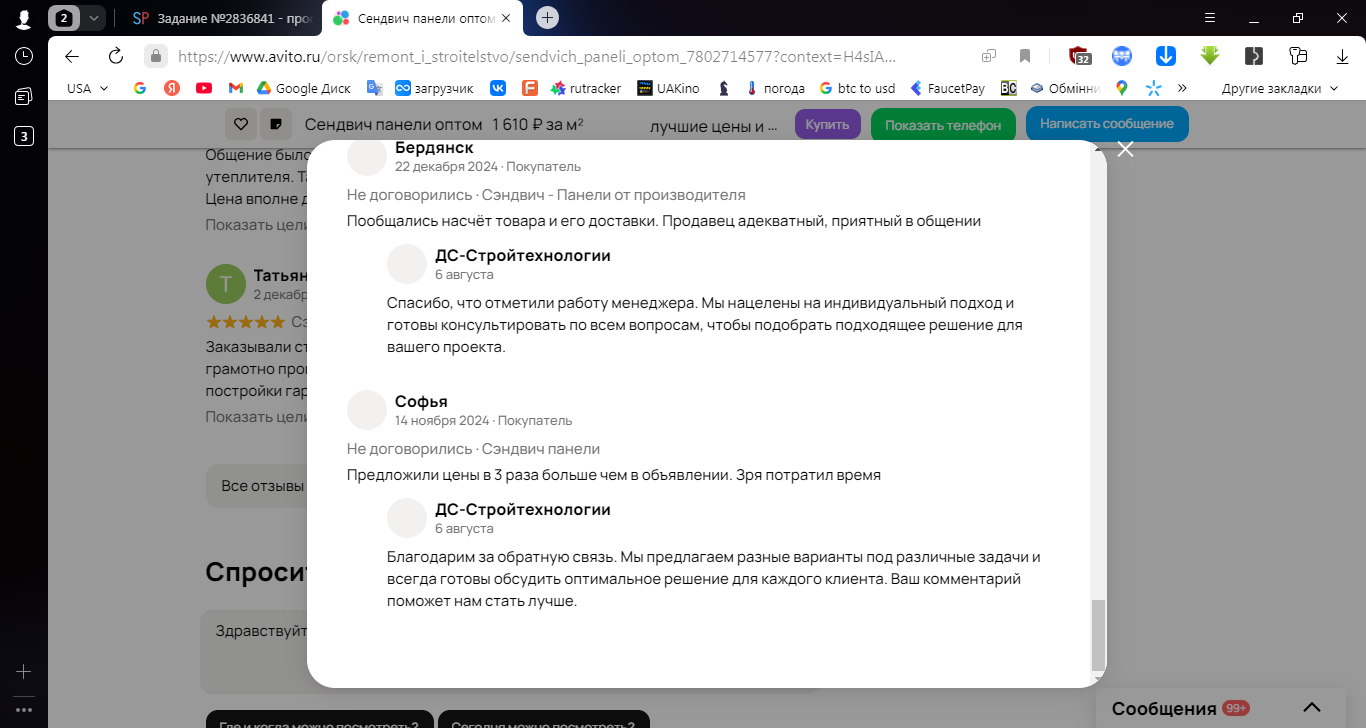Click the Бердянск reviewer name

[434, 148]
